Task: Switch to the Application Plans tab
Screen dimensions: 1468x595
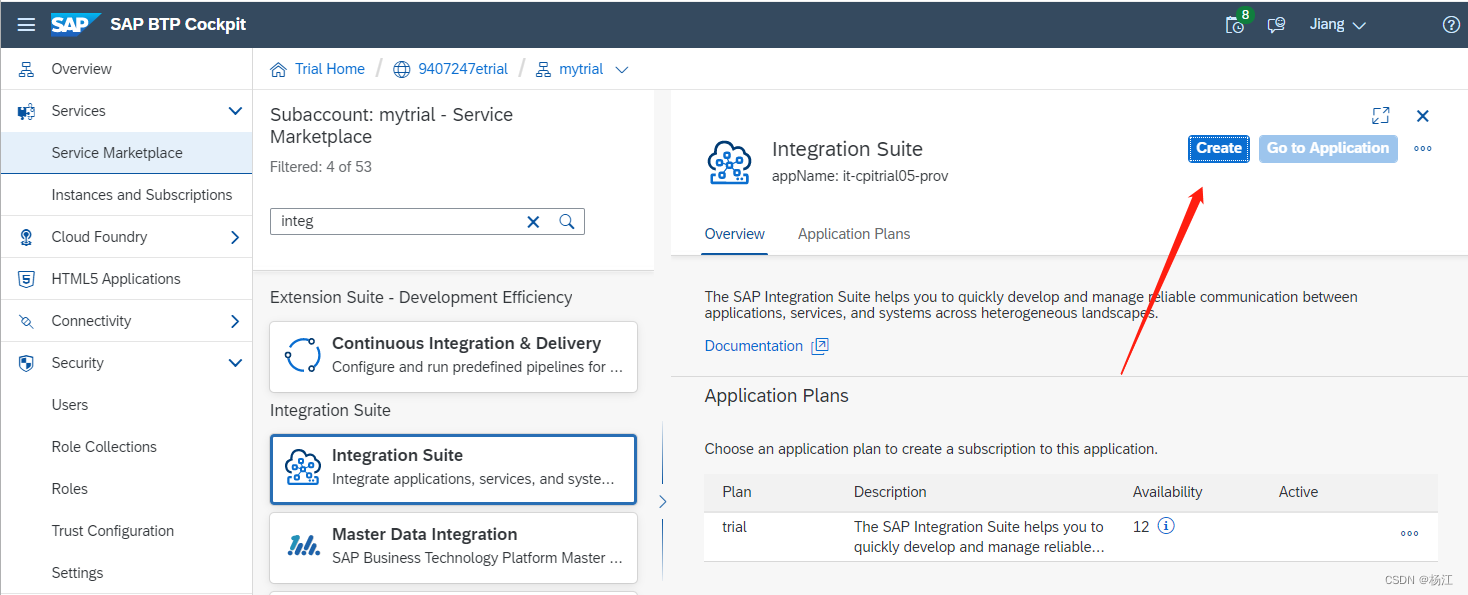Action: pyautogui.click(x=854, y=233)
